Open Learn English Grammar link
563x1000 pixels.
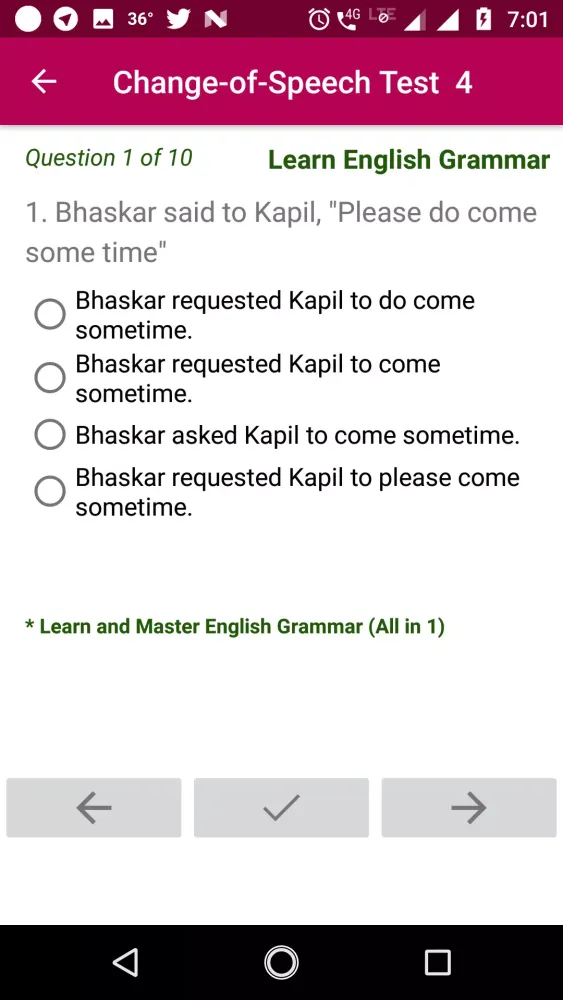[x=409, y=159]
